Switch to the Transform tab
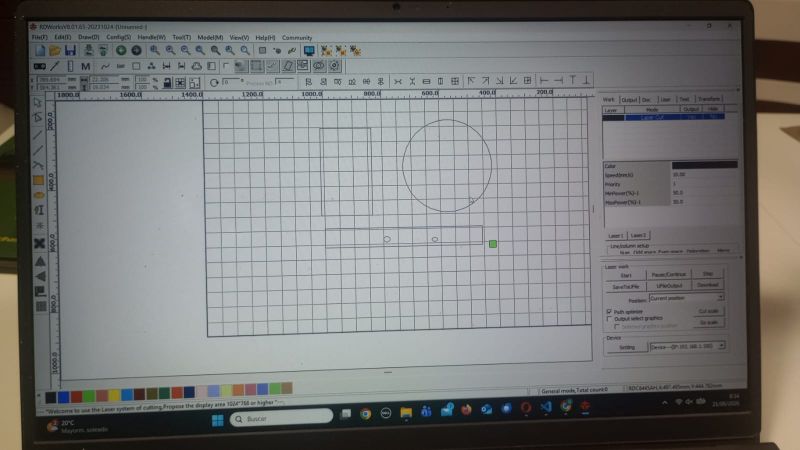Screen dimensions: 800x450 coord(709,99)
